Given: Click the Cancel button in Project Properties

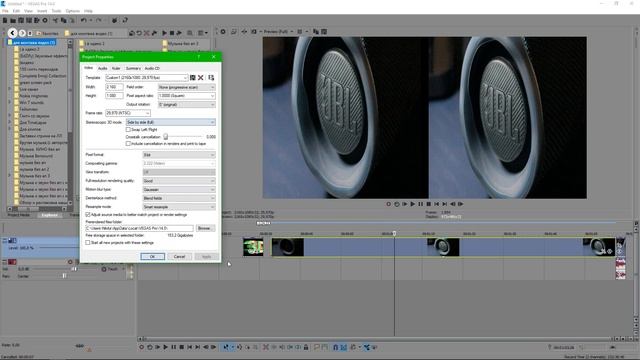Looking at the screenshot, I should tap(180, 257).
